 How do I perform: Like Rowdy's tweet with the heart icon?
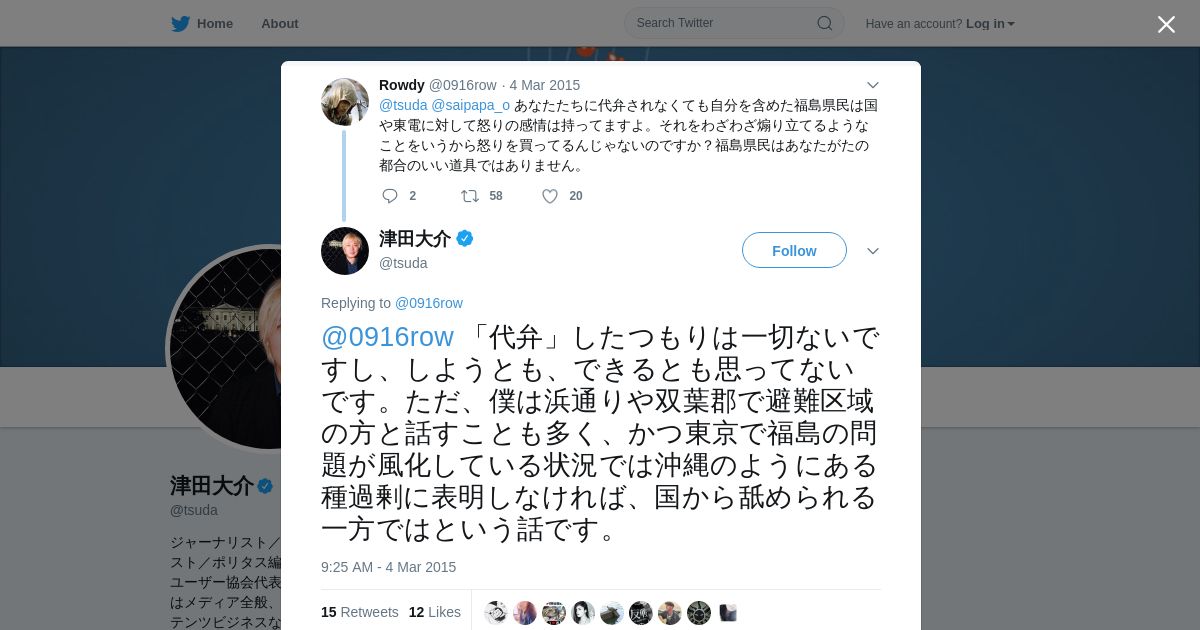[x=550, y=196]
